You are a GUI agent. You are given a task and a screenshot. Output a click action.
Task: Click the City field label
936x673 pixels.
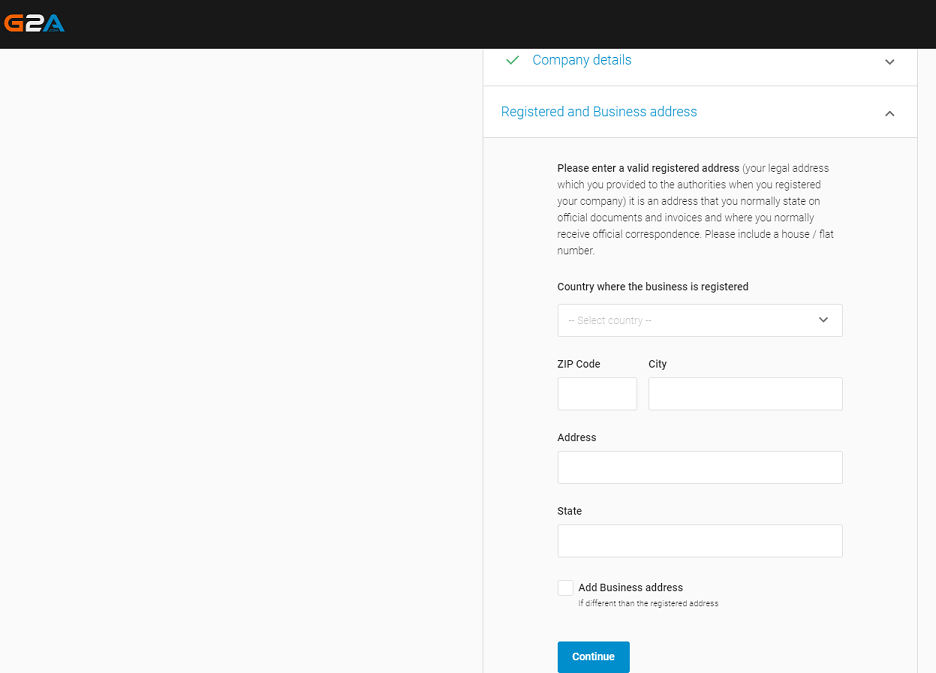point(657,364)
